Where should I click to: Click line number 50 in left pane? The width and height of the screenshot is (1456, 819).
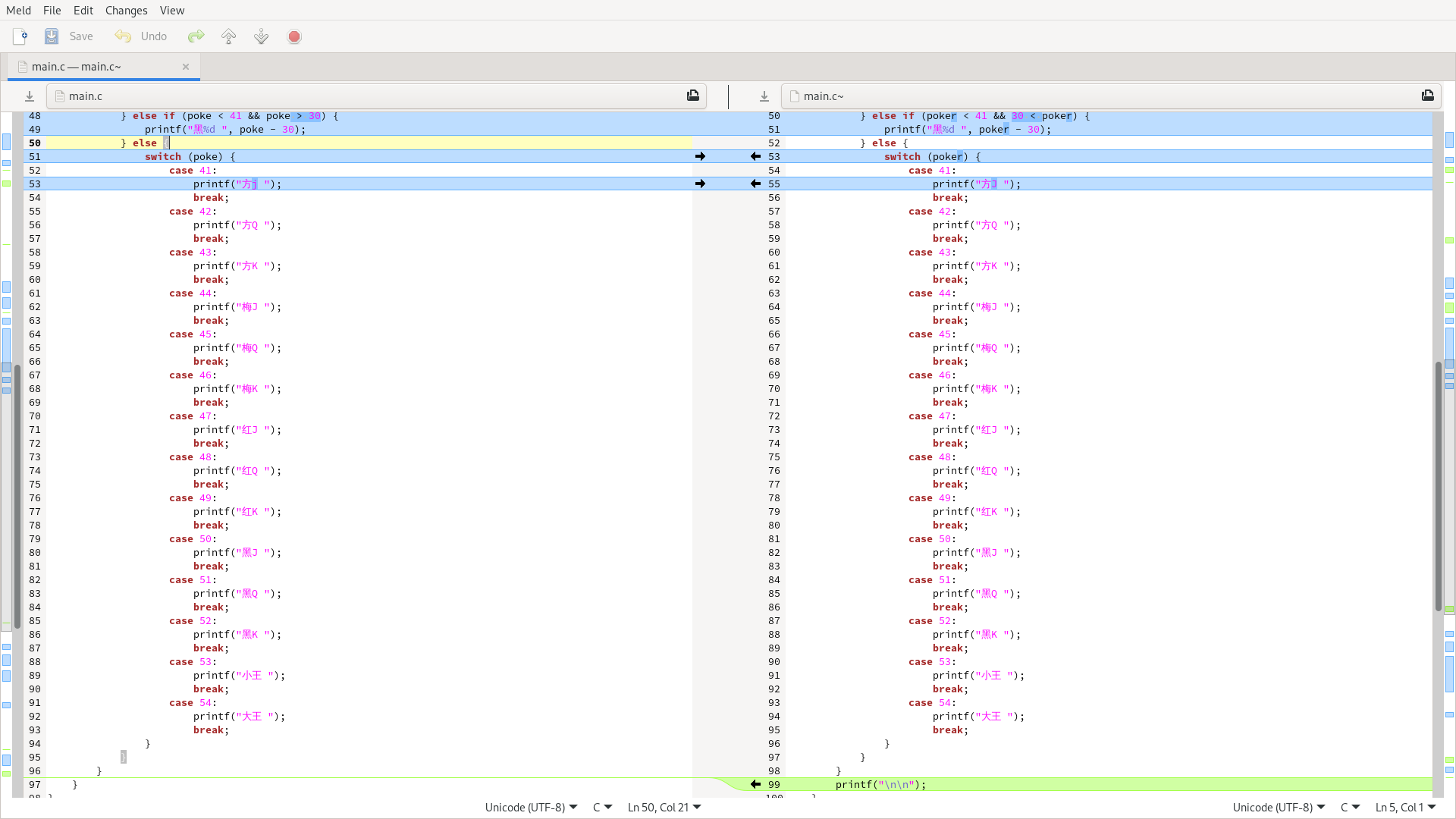(x=35, y=143)
